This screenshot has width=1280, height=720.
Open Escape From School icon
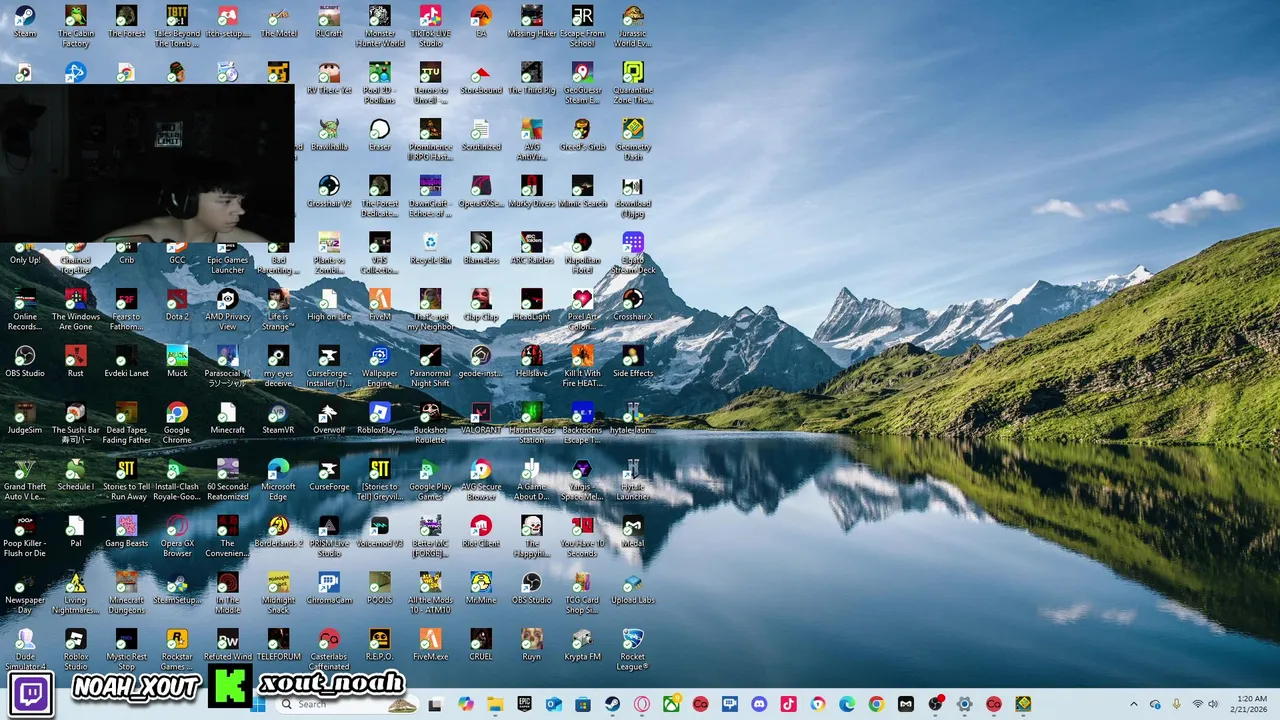coord(582,26)
